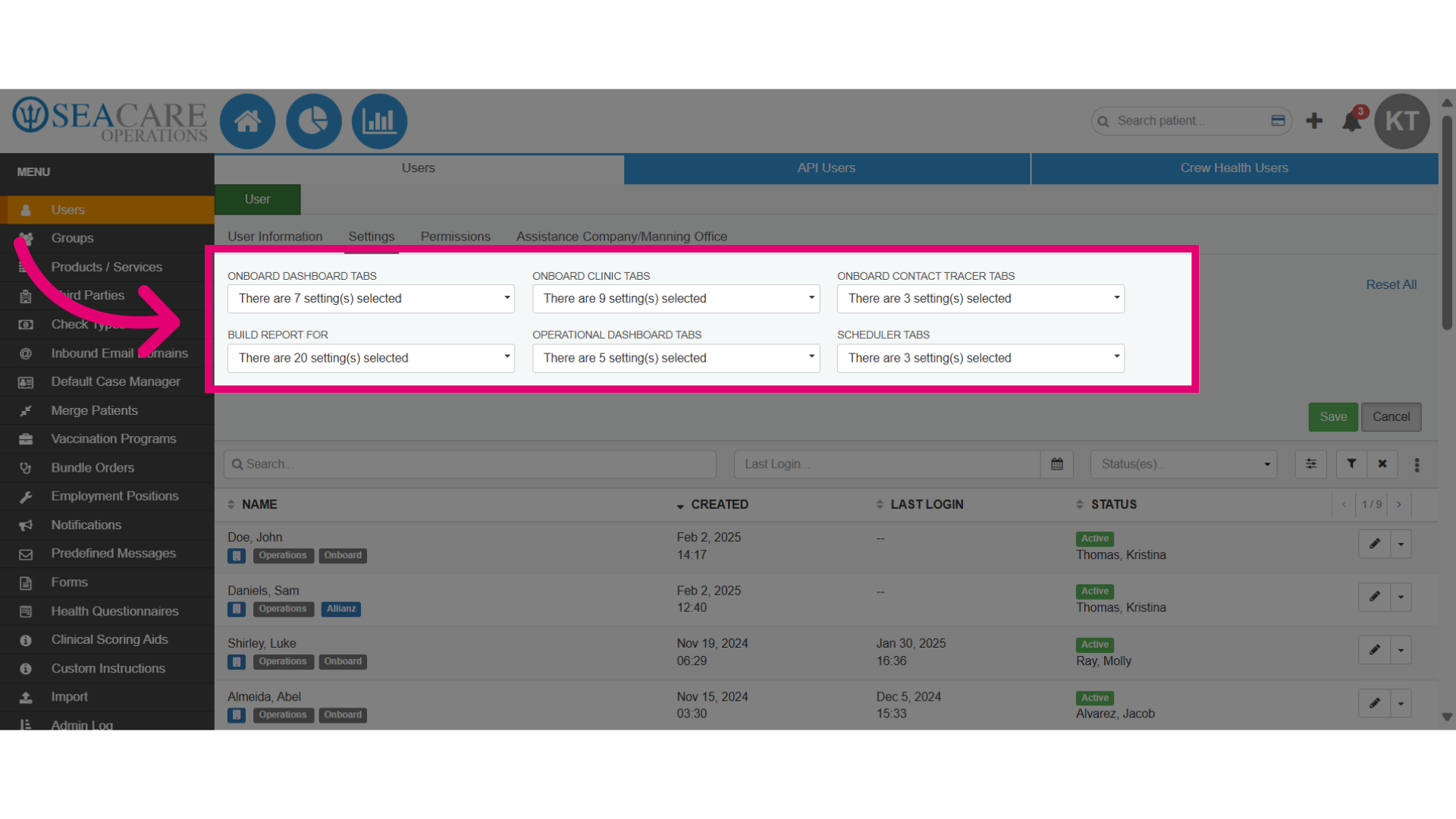Click the blue badge icon under Doe, John
Screen dimensions: 1456x819
coord(237,556)
